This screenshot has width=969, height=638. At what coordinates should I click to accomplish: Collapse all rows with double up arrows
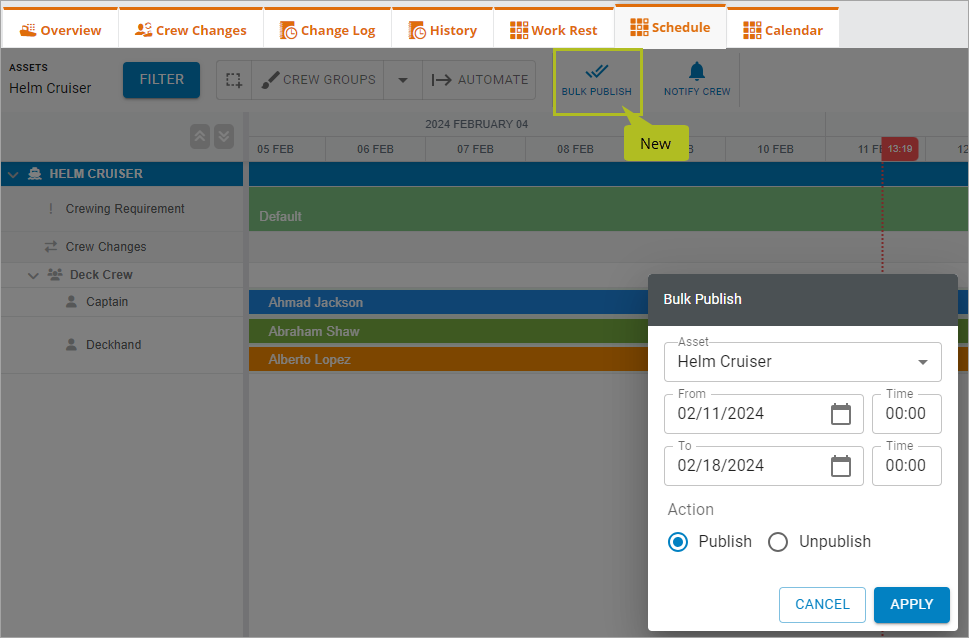[x=200, y=136]
